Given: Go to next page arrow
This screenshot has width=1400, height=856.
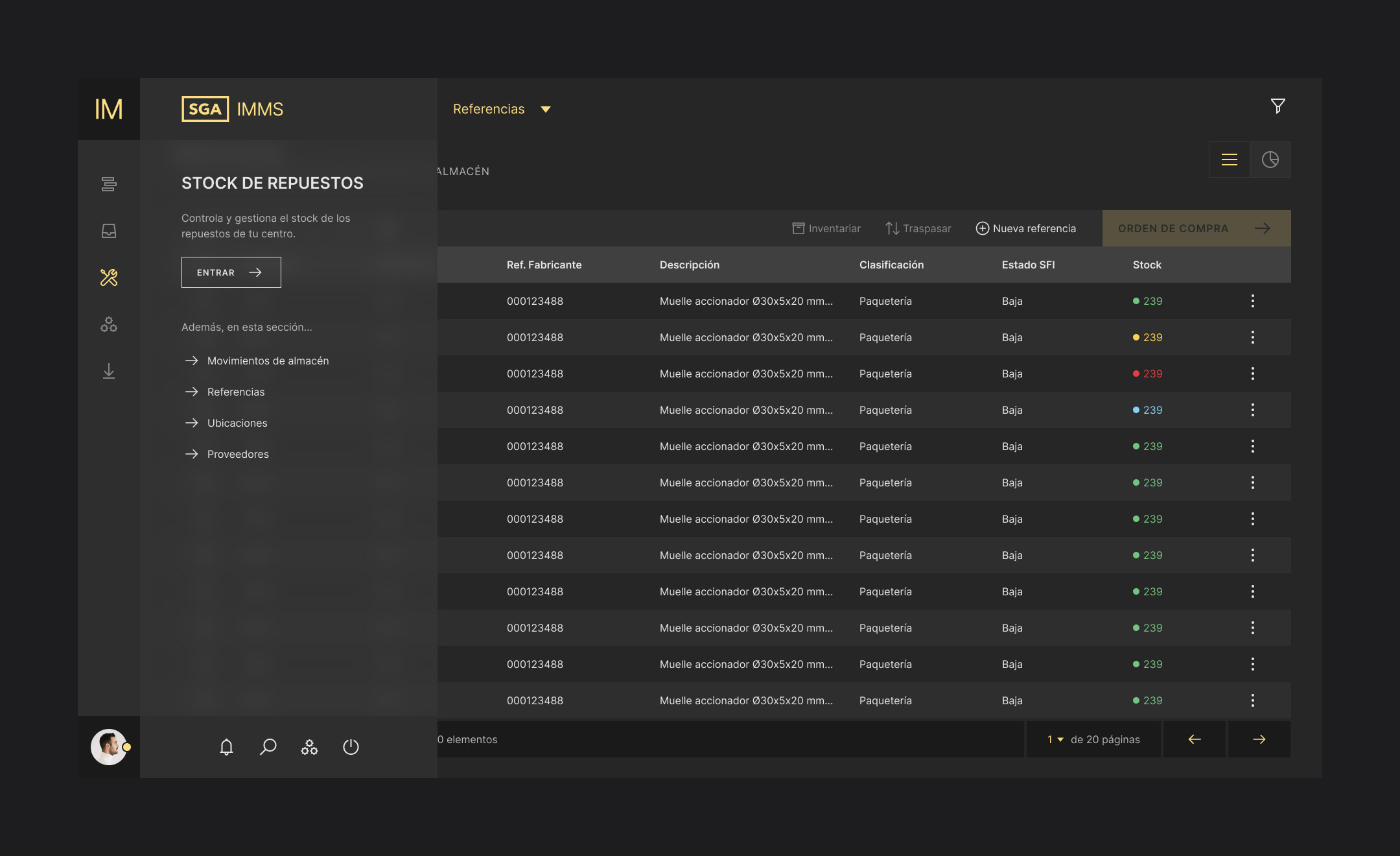Looking at the screenshot, I should click(x=1259, y=739).
